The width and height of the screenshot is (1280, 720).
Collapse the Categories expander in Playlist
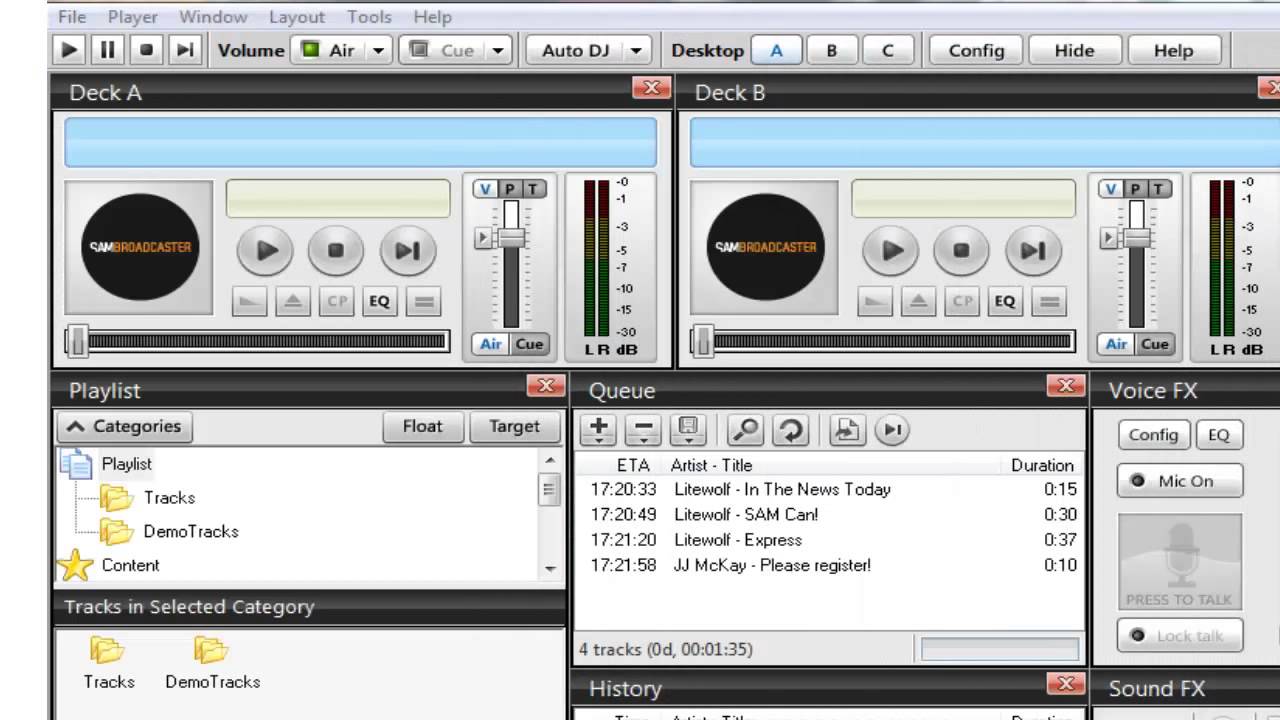pos(124,426)
